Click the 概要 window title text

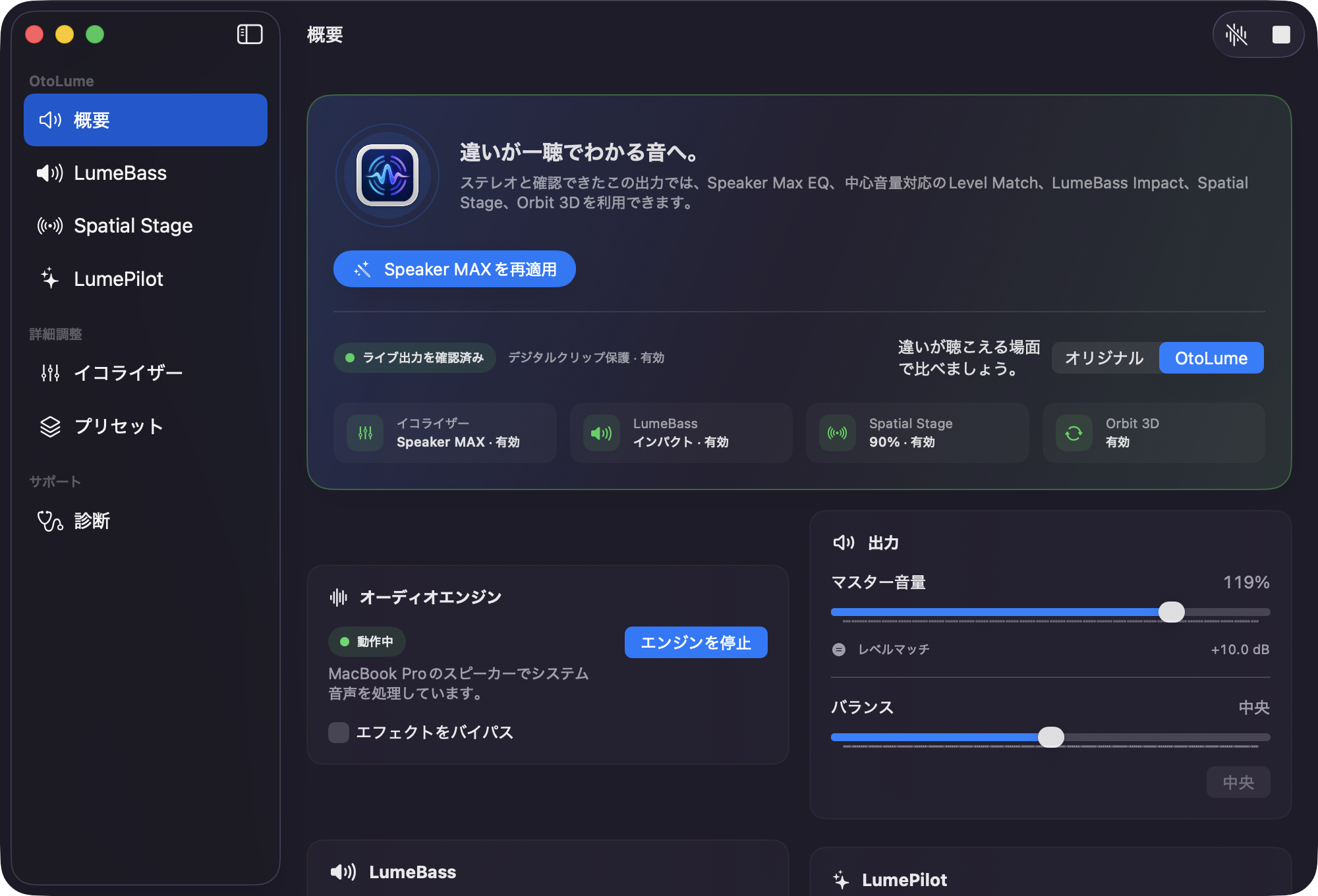click(x=325, y=34)
